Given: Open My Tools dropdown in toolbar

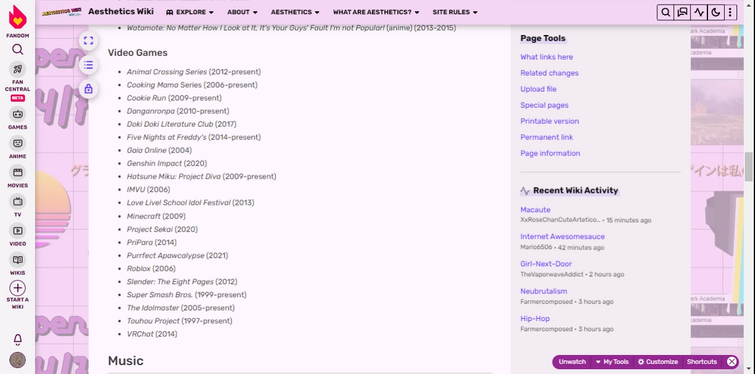Looking at the screenshot, I should coord(612,362).
